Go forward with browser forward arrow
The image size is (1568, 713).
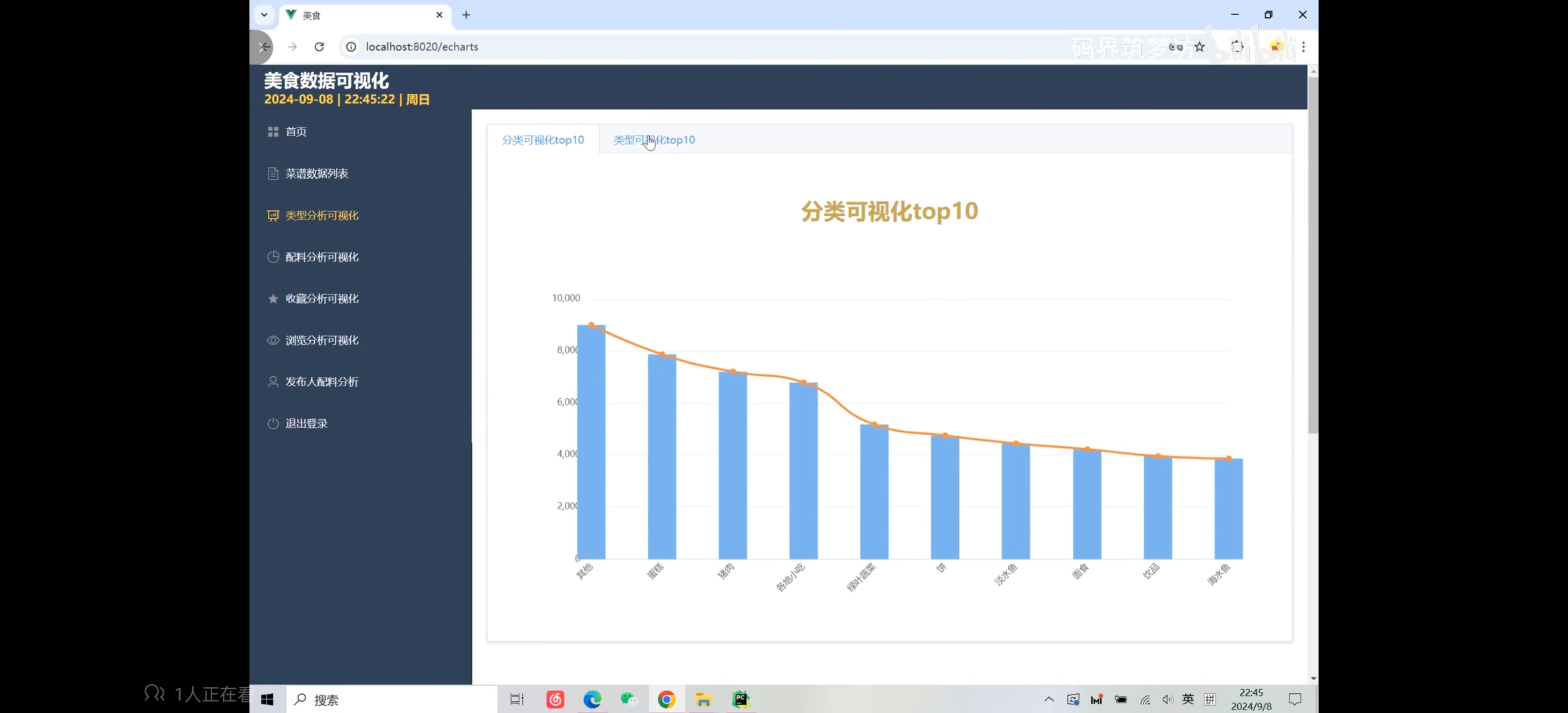pyautogui.click(x=292, y=47)
